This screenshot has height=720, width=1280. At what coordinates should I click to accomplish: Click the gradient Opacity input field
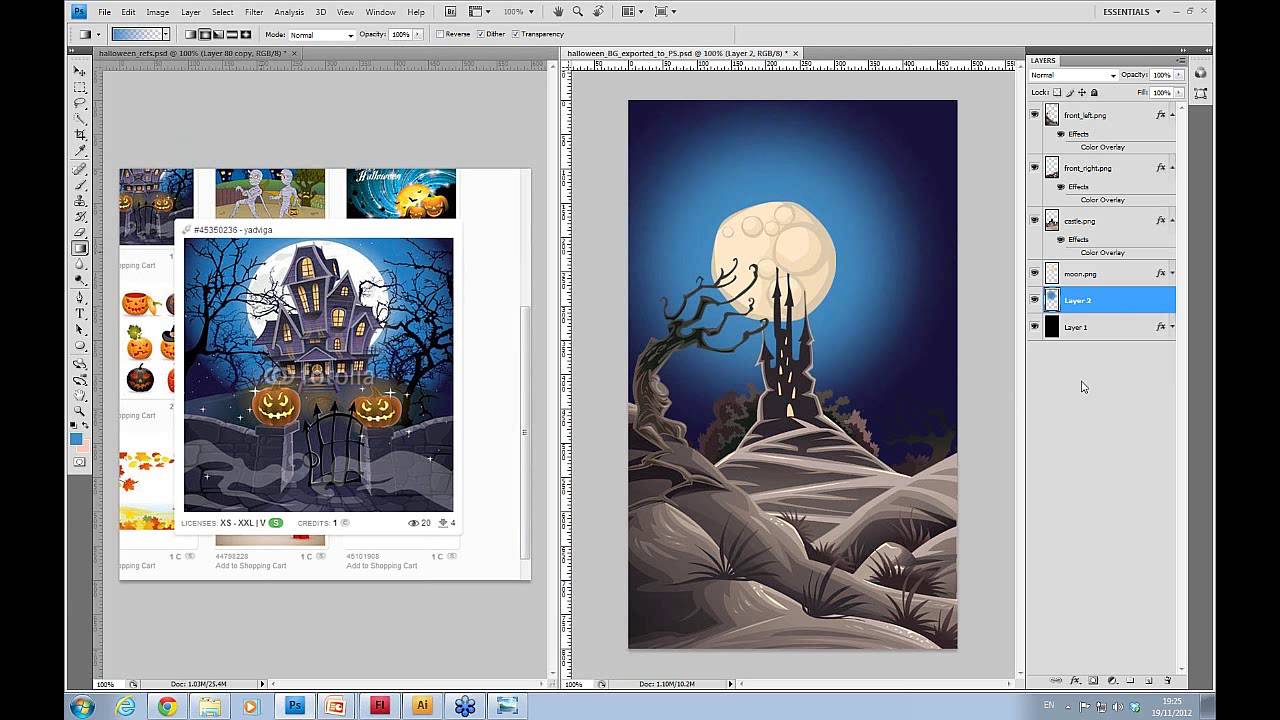pos(400,34)
